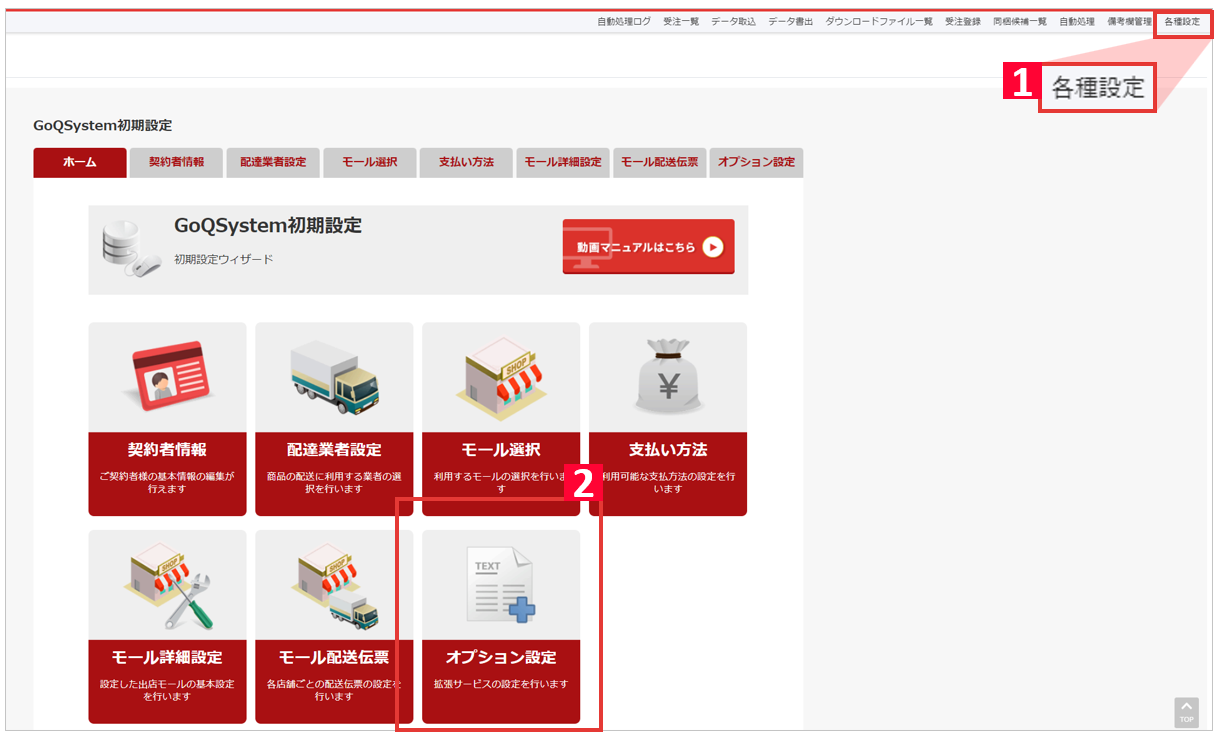The width and height of the screenshot is (1222, 736).
Task: Open 各種設定 in the top menu bar
Action: (1182, 21)
